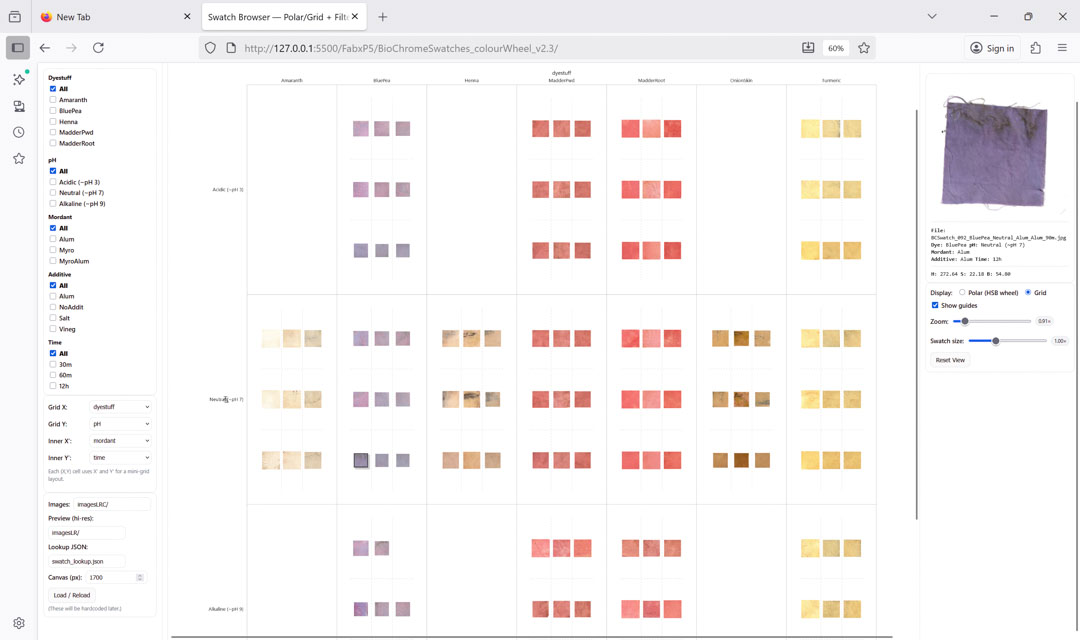Enable the BluePea dyestuff checkbox

tap(53, 111)
